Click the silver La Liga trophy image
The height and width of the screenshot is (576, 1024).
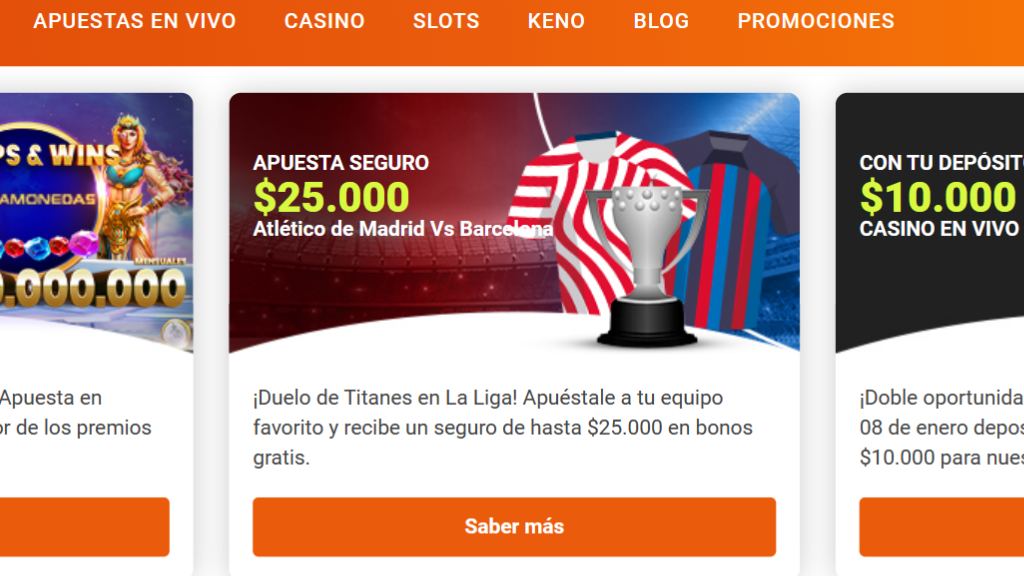pyautogui.click(x=647, y=264)
